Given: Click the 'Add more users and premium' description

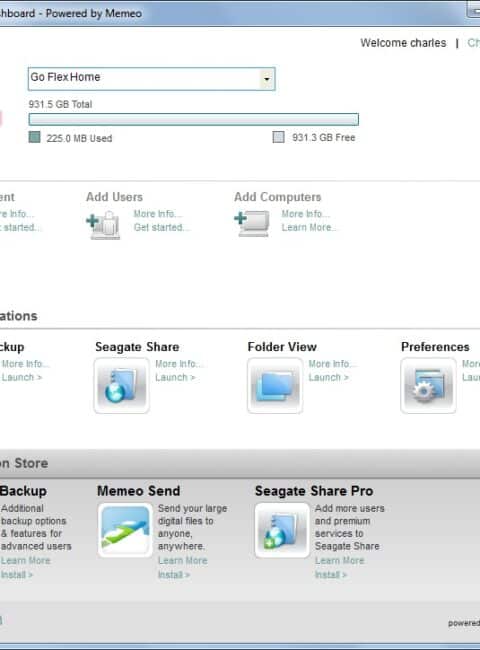Looking at the screenshot, I should point(349,527).
